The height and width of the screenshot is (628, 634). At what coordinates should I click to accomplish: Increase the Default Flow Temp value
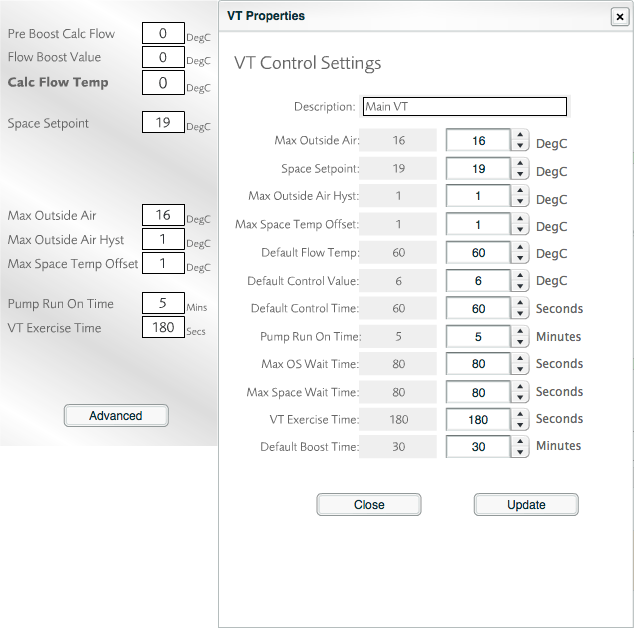[521, 247]
